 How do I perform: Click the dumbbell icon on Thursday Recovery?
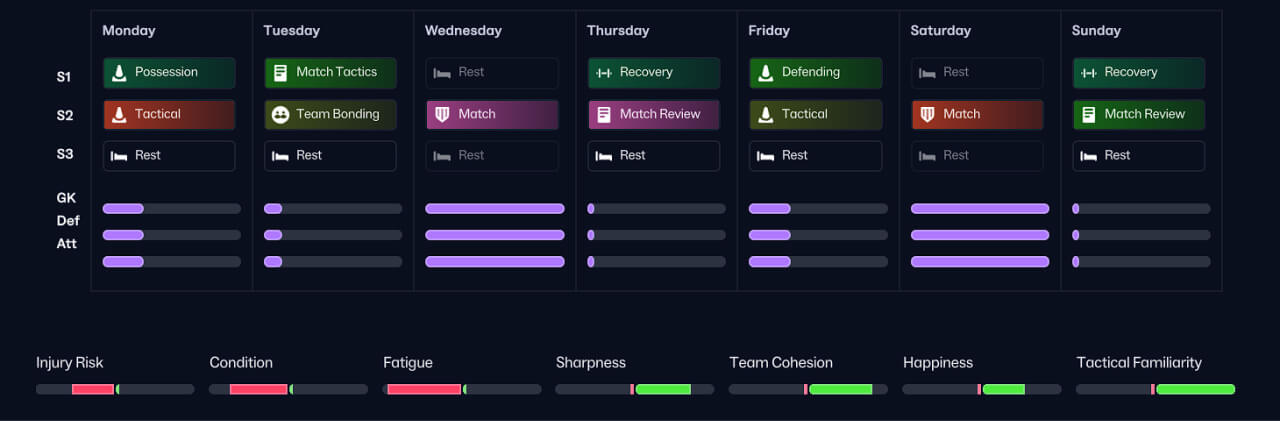(x=603, y=72)
